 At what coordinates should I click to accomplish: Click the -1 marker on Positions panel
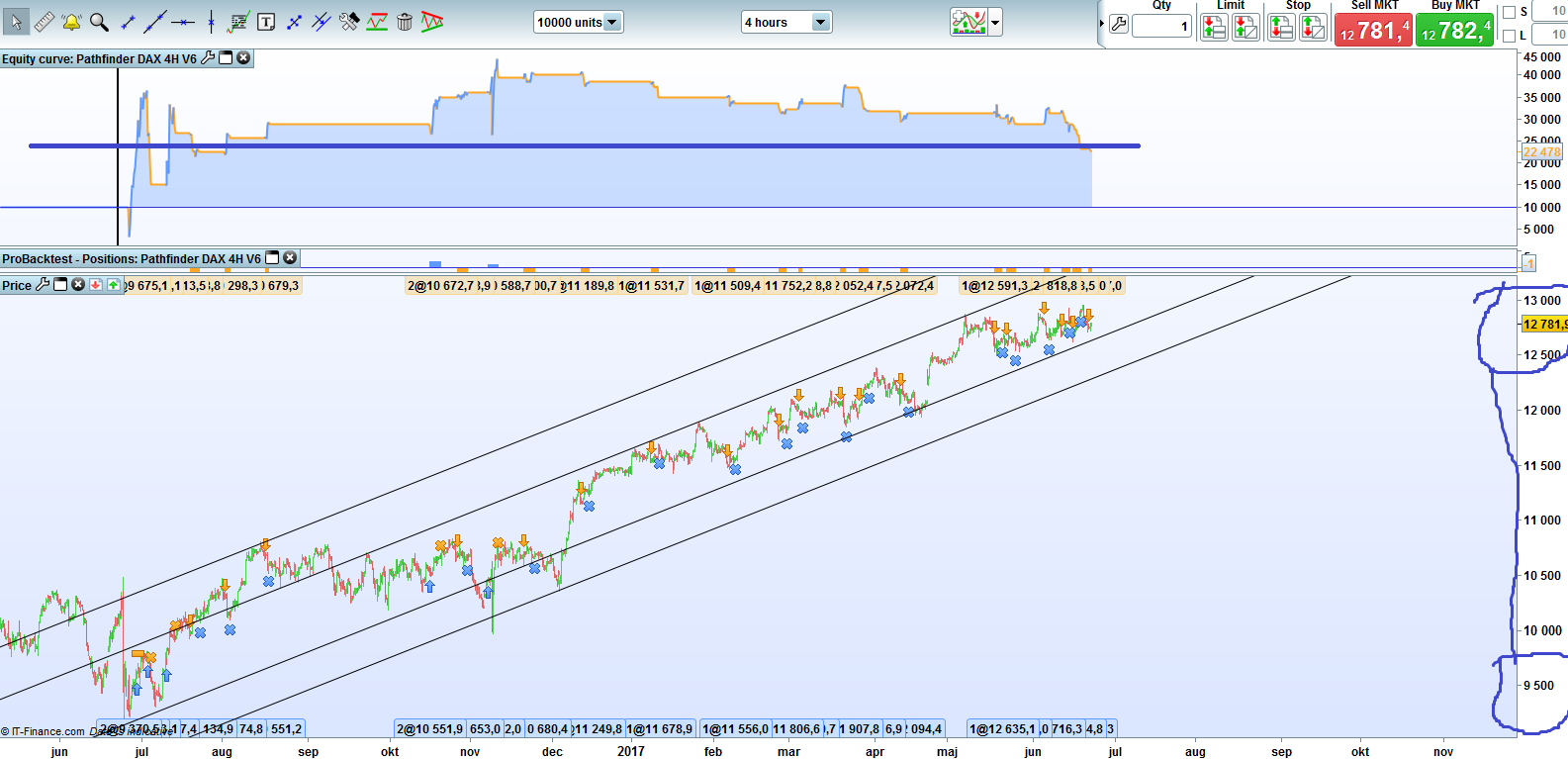[1528, 263]
